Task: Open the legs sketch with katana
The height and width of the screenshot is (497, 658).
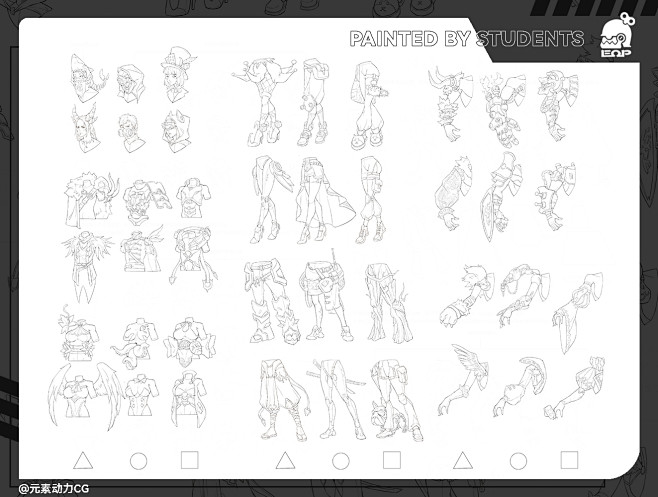Action: (338, 399)
